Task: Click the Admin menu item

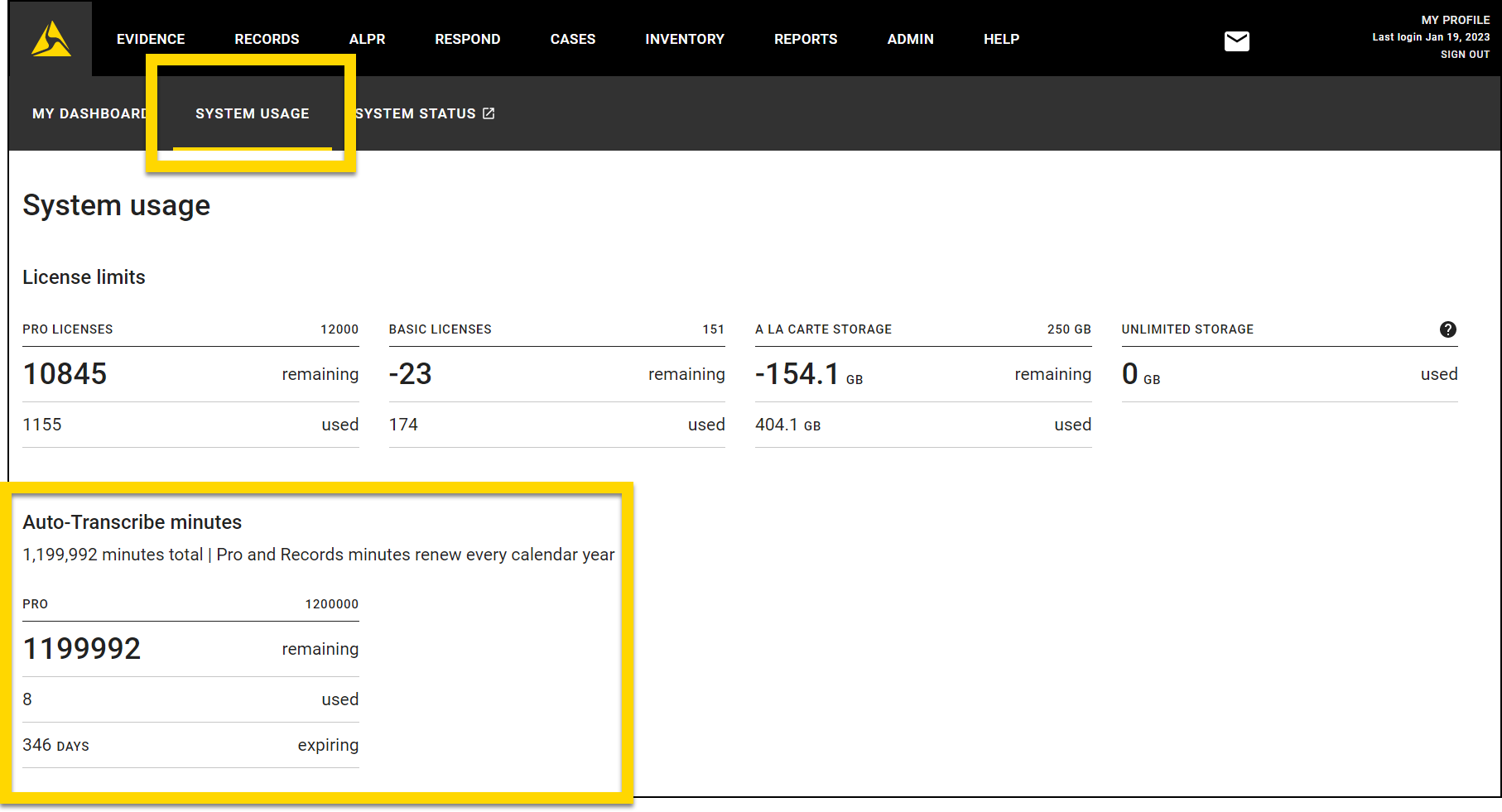Action: [910, 39]
